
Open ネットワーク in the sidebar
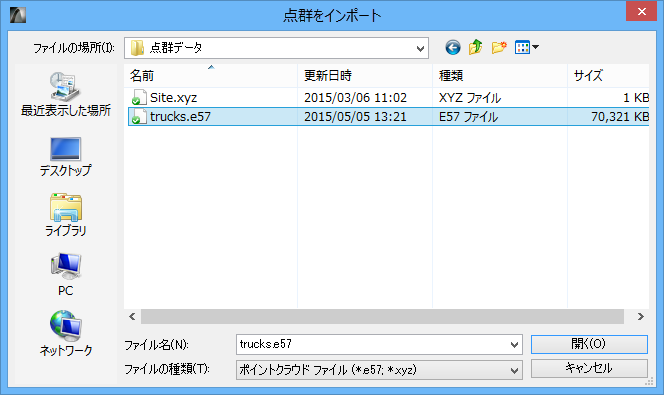(66, 333)
